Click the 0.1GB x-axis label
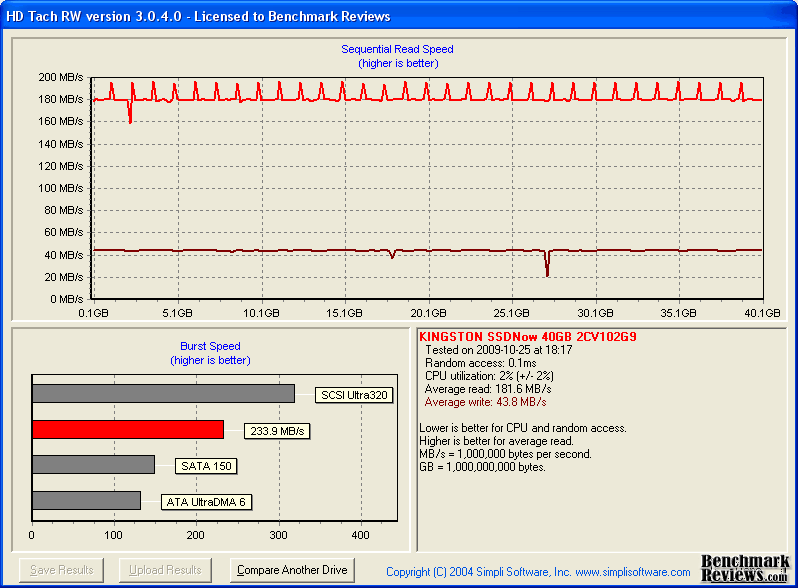Viewport: 798px width, 588px height. click(93, 314)
